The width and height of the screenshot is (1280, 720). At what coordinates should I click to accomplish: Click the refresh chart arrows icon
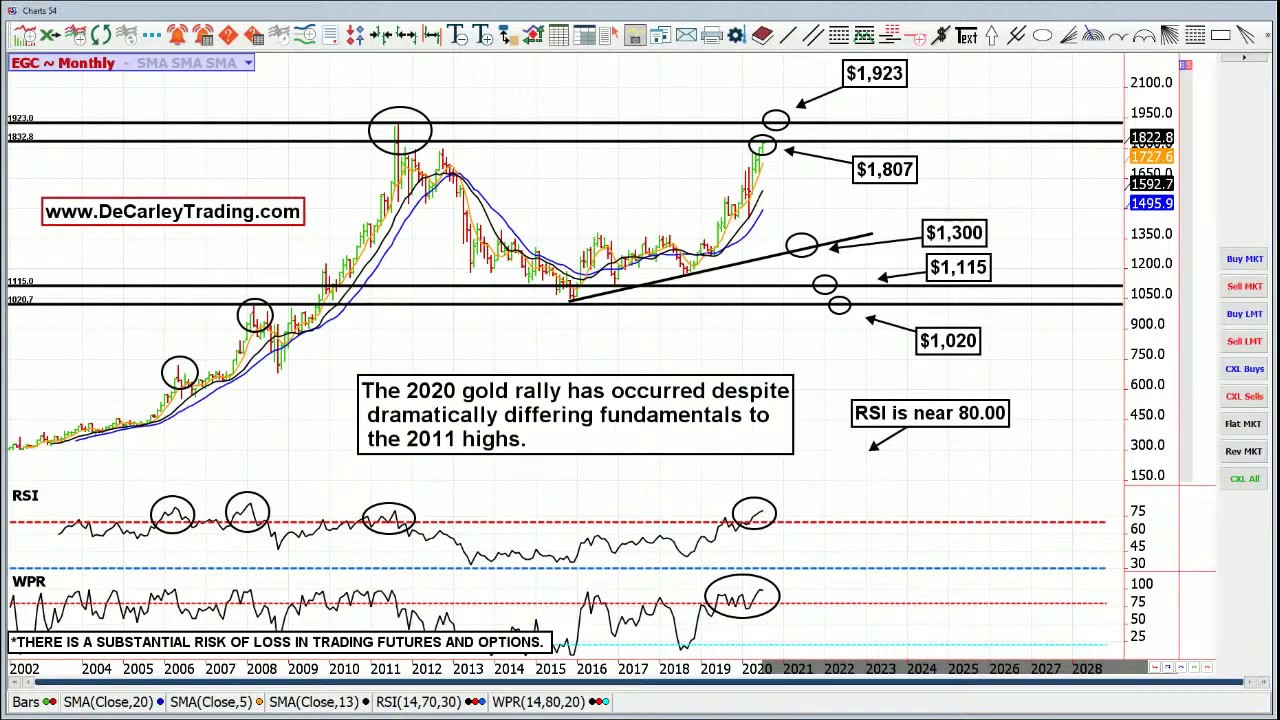(x=101, y=36)
